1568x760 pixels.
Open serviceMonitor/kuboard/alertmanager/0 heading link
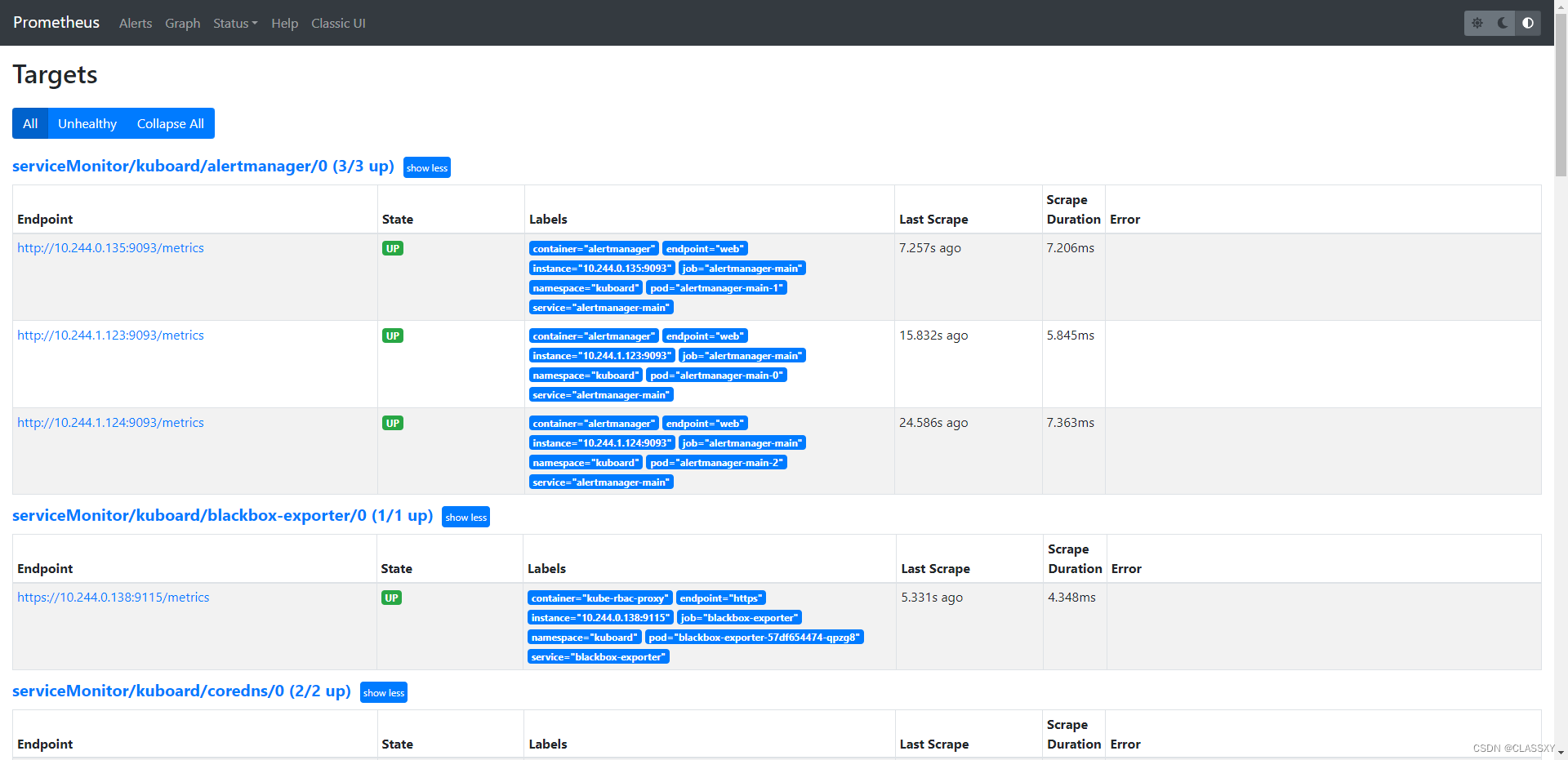(x=203, y=166)
